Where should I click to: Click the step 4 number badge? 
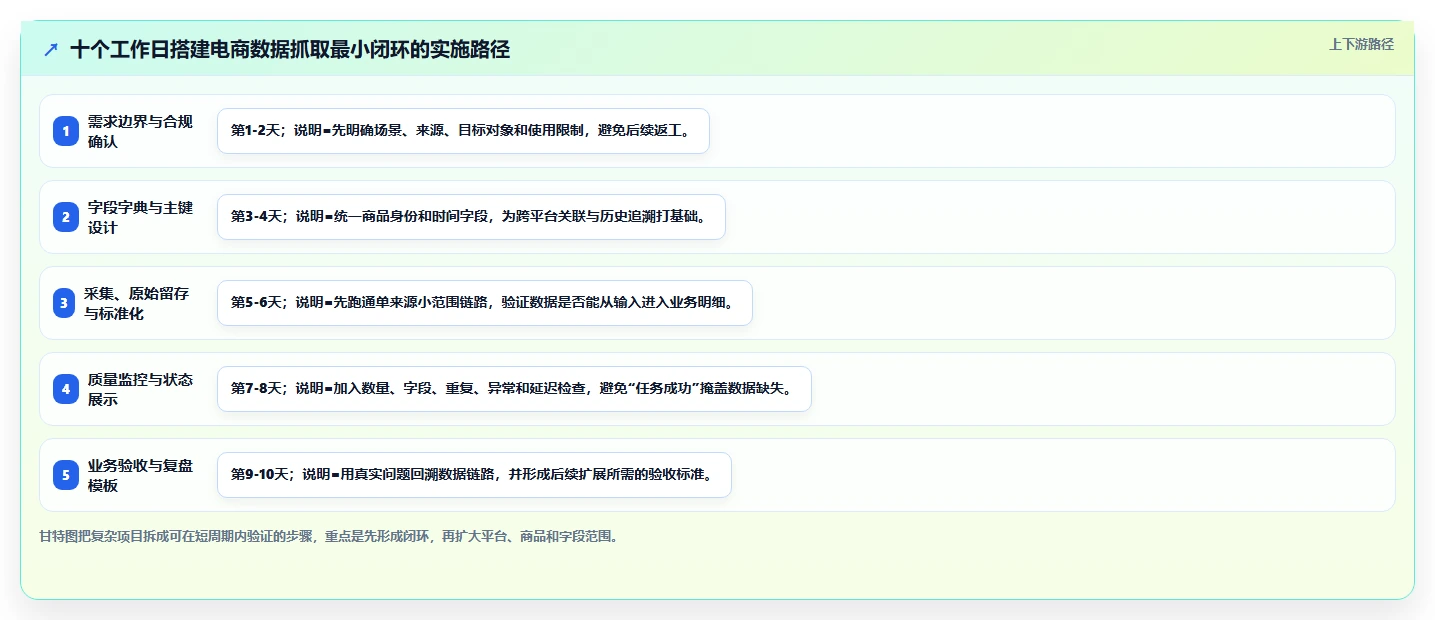[66, 389]
